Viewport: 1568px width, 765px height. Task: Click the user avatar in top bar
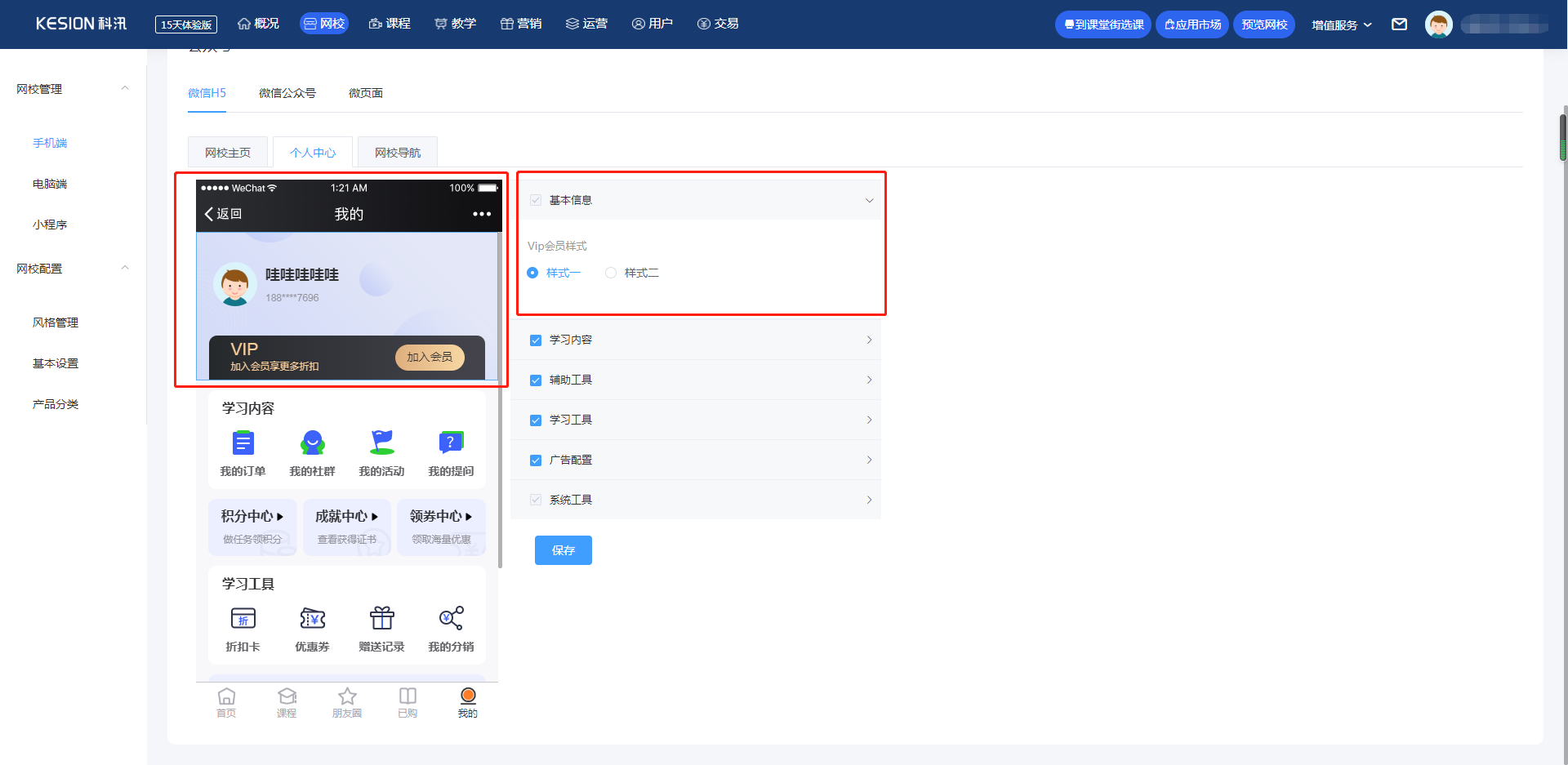click(1438, 24)
